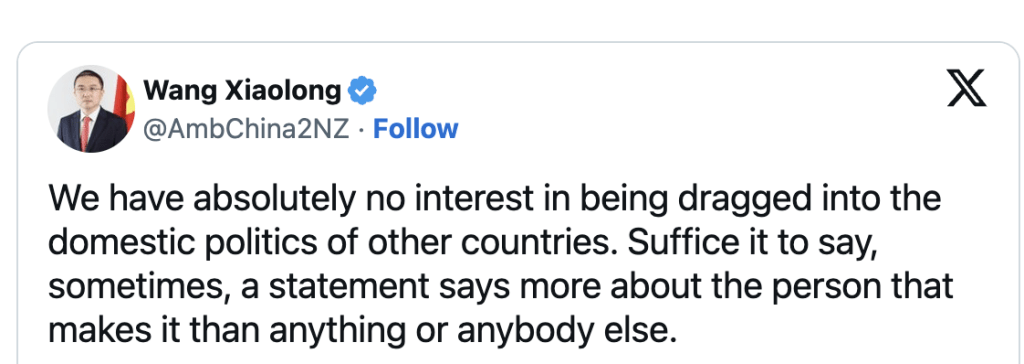The image size is (1024, 364).
Task: Visit the @AmbChina2NZ handle link
Action: point(246,129)
